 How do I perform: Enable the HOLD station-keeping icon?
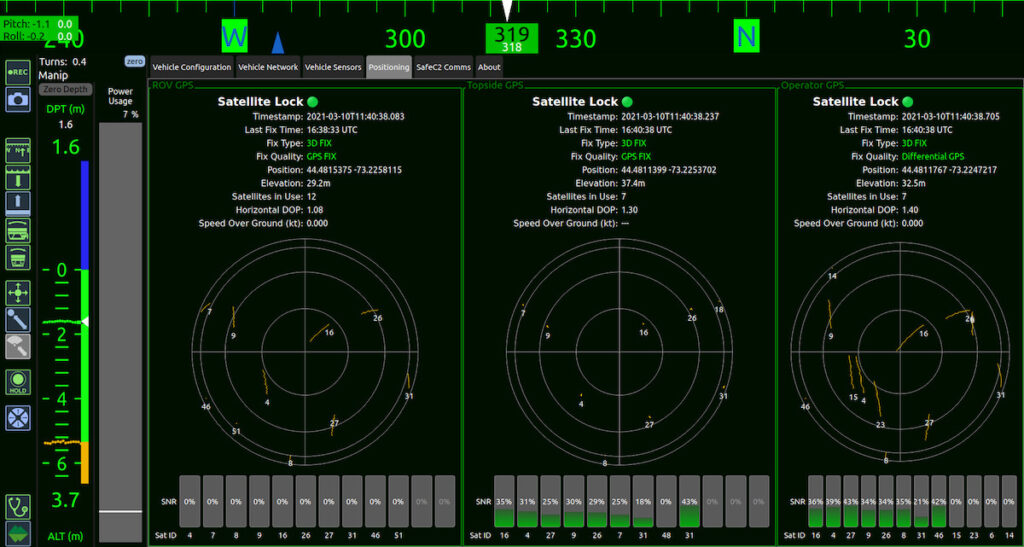point(18,381)
